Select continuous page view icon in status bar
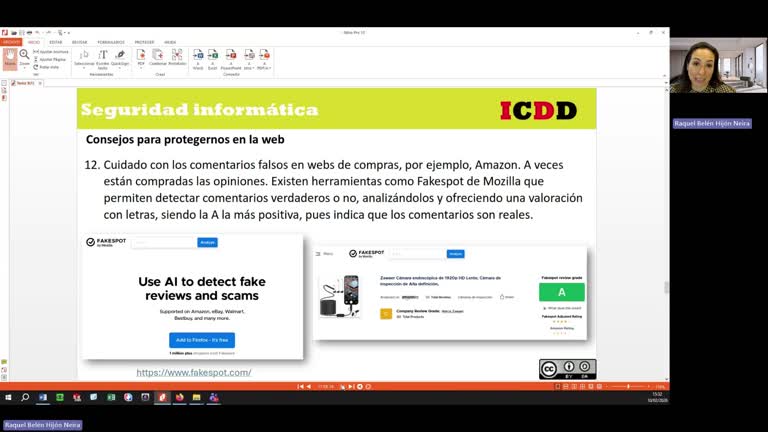Image resolution: width=768 pixels, height=432 pixels. (x=566, y=386)
